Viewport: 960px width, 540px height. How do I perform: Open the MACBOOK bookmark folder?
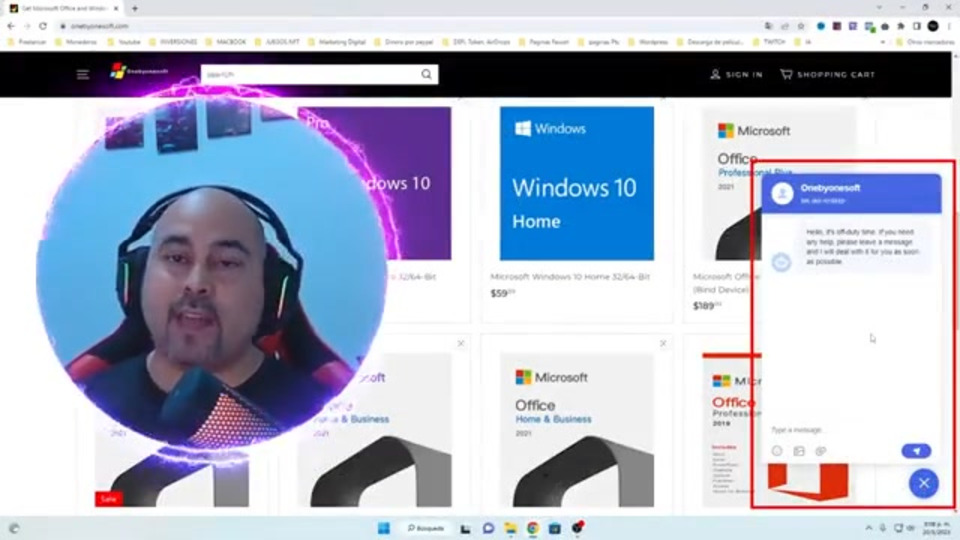click(x=226, y=42)
